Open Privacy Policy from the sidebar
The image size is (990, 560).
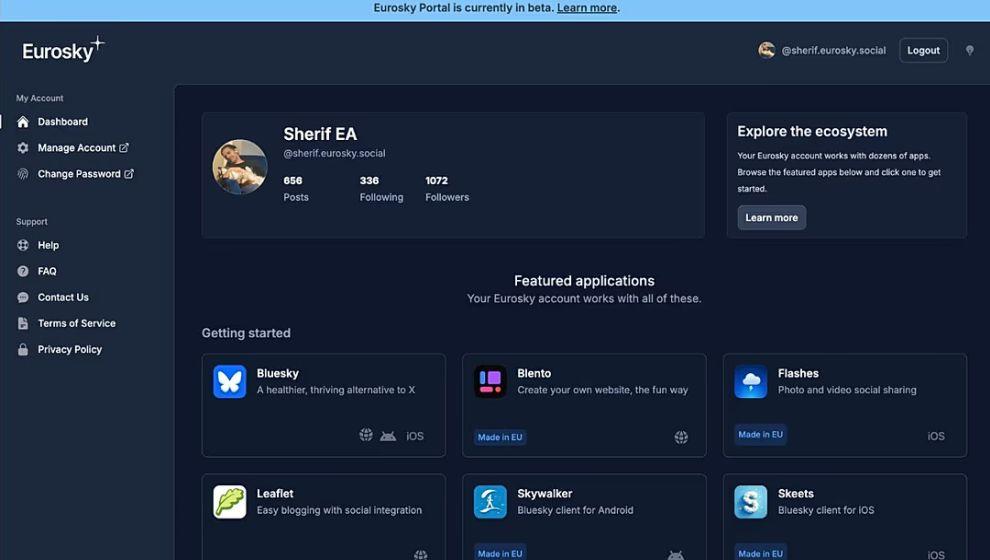pos(69,350)
